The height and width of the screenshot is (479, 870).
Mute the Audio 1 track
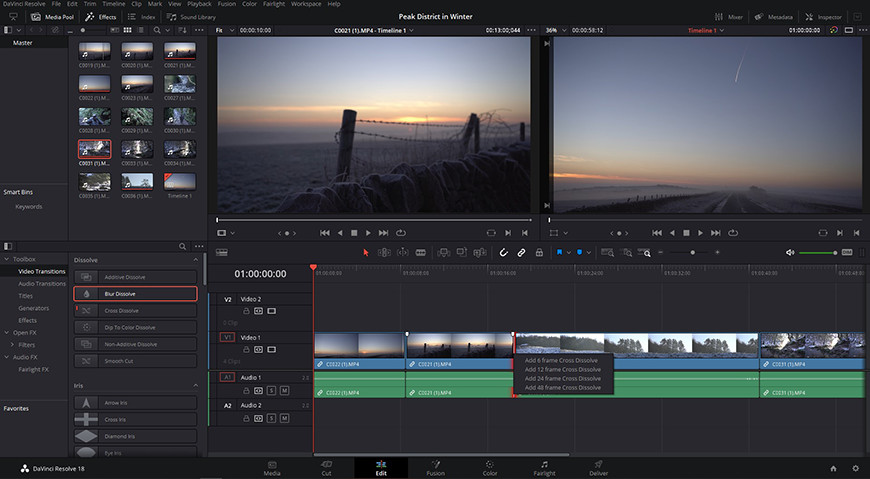[x=285, y=390]
